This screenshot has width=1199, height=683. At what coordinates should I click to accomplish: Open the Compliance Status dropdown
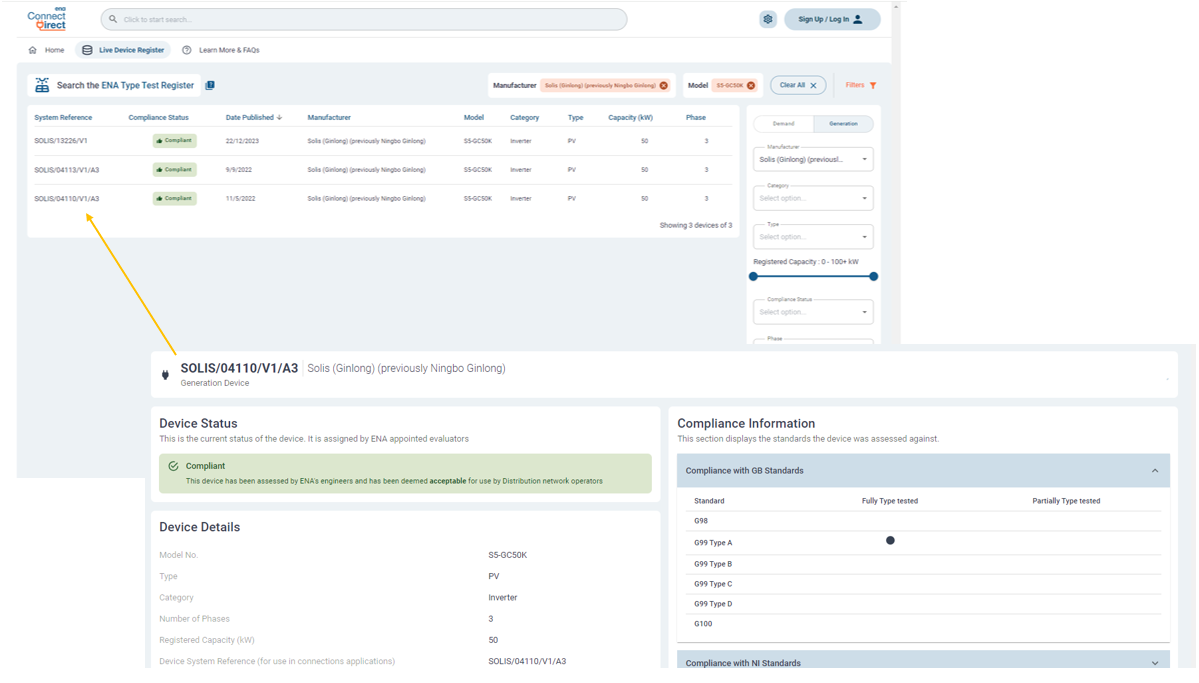pyautogui.click(x=813, y=312)
